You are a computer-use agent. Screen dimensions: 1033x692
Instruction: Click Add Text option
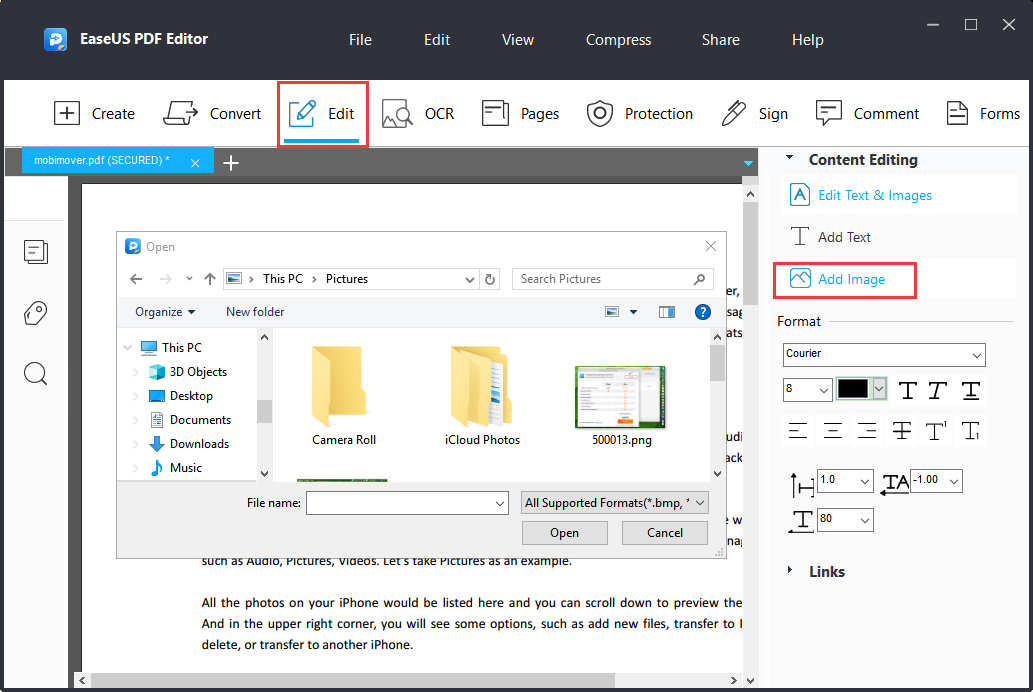click(831, 237)
